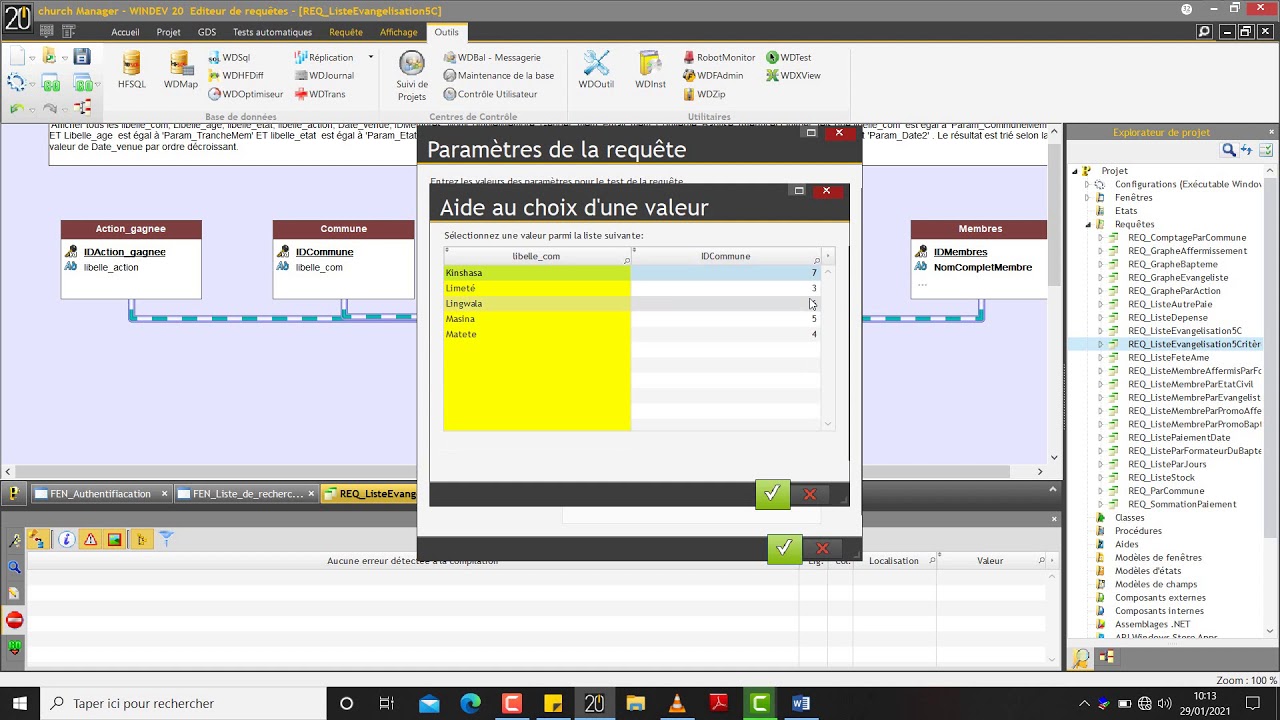Collapse the Projet root node
This screenshot has width=1280, height=720.
(x=1075, y=171)
